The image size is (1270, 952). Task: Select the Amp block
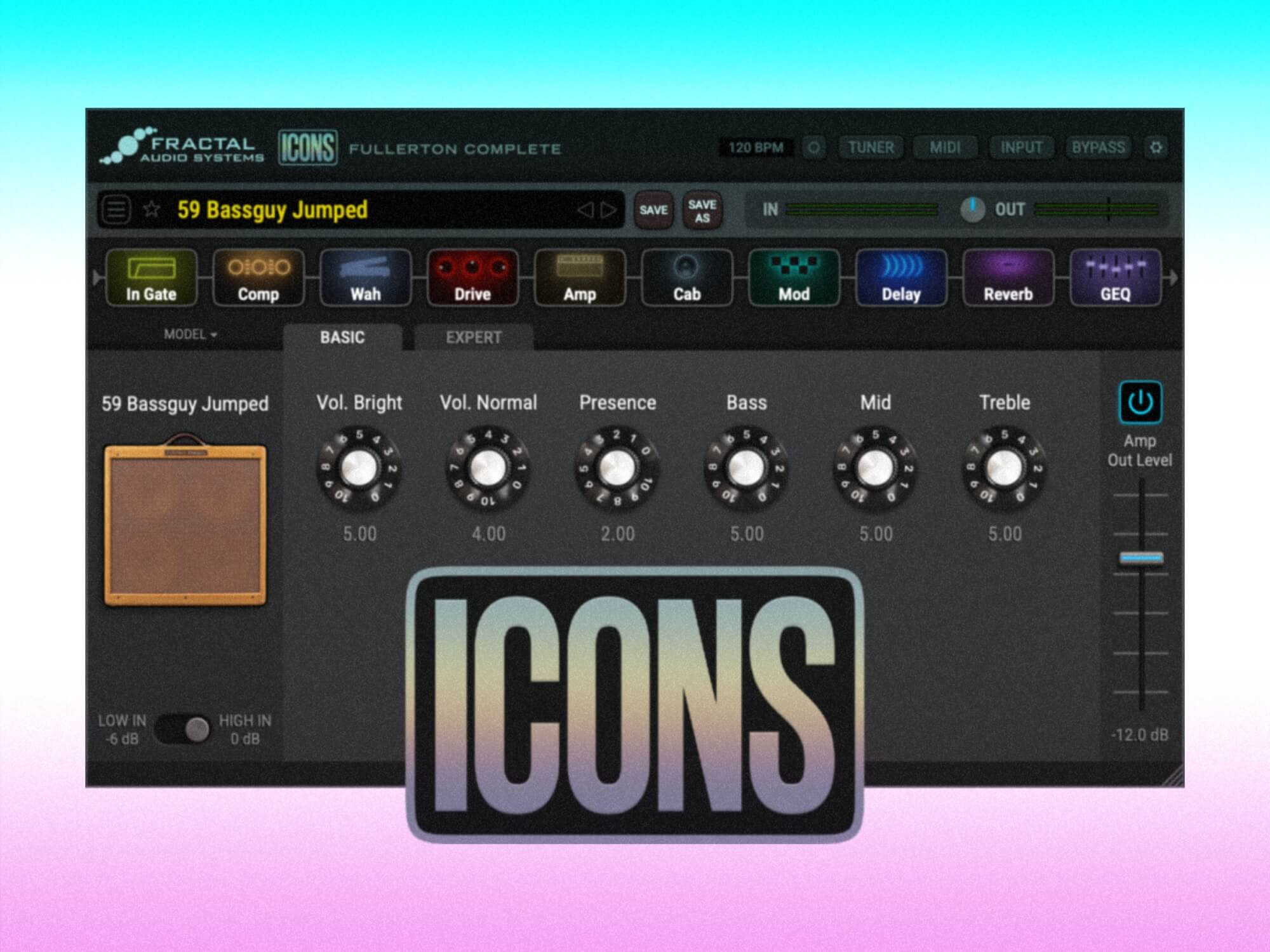(580, 278)
